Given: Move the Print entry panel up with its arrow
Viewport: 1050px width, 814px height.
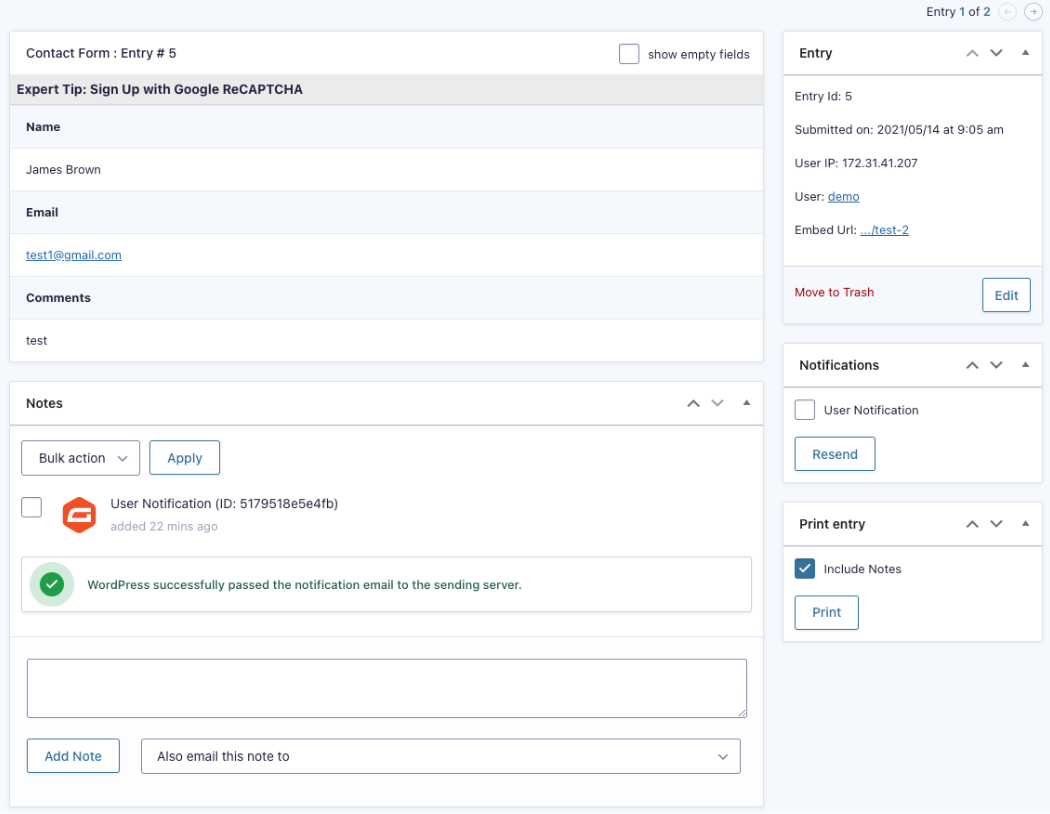Looking at the screenshot, I should [x=971, y=524].
